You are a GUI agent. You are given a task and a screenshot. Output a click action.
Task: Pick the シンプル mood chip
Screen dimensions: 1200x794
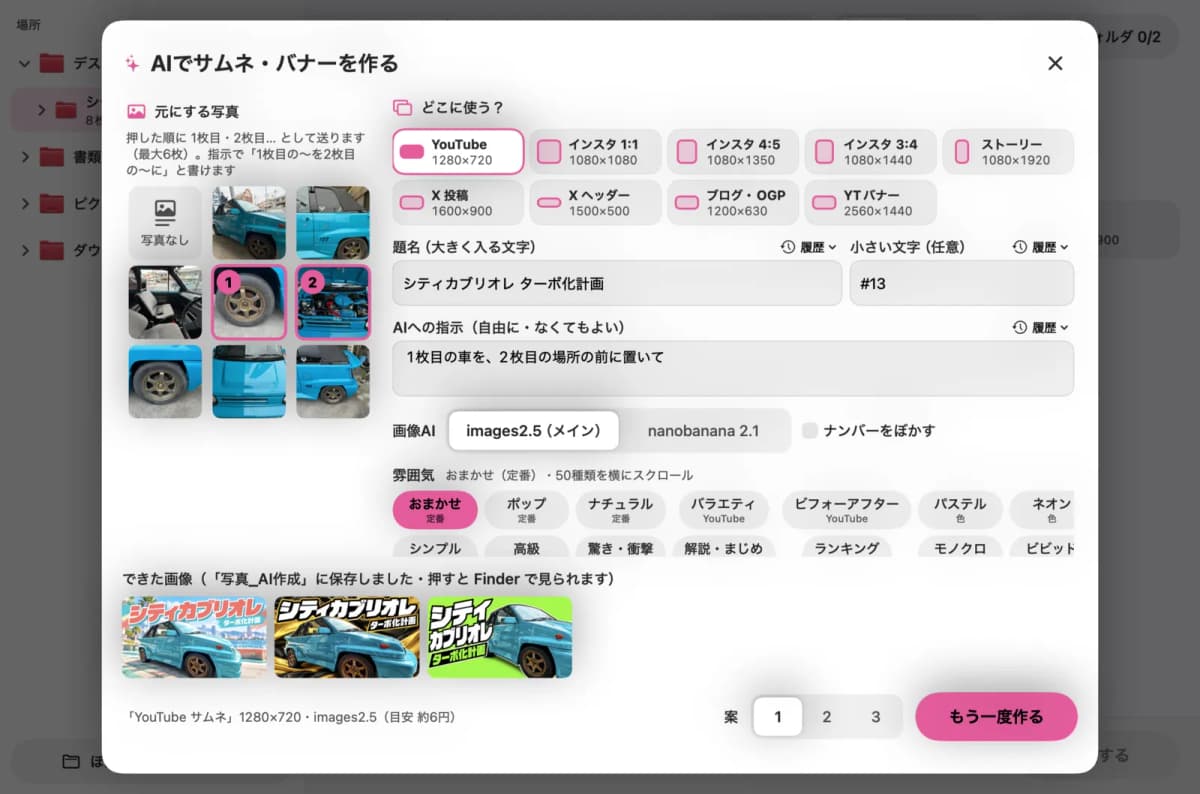[x=434, y=548]
